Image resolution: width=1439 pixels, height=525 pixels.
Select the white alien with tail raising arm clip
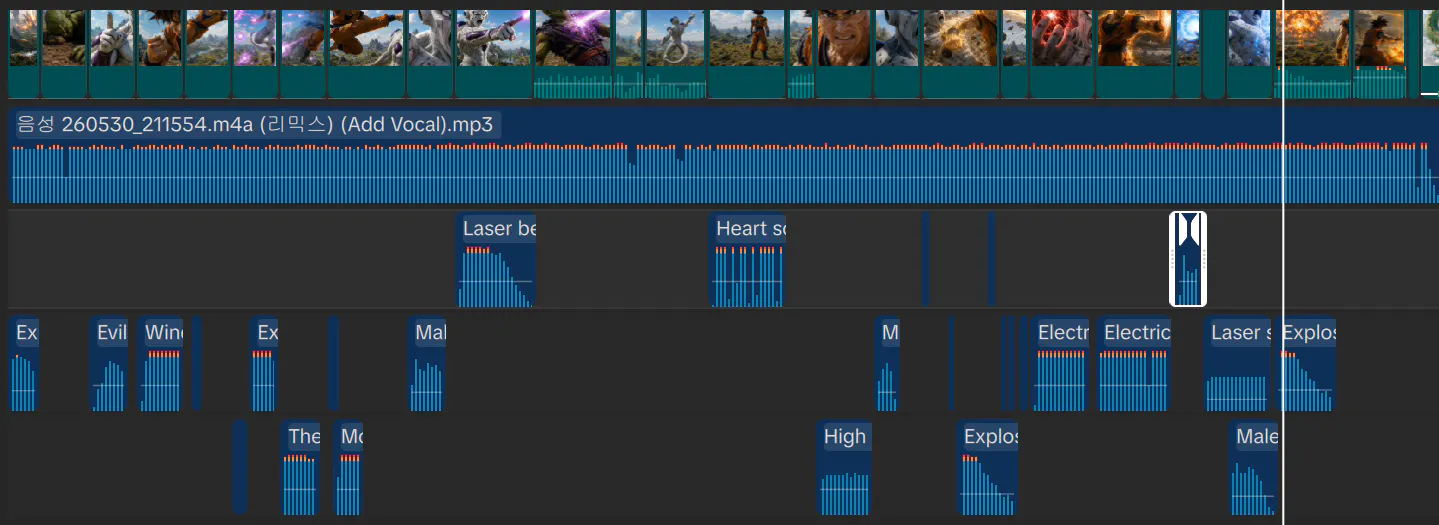click(675, 53)
